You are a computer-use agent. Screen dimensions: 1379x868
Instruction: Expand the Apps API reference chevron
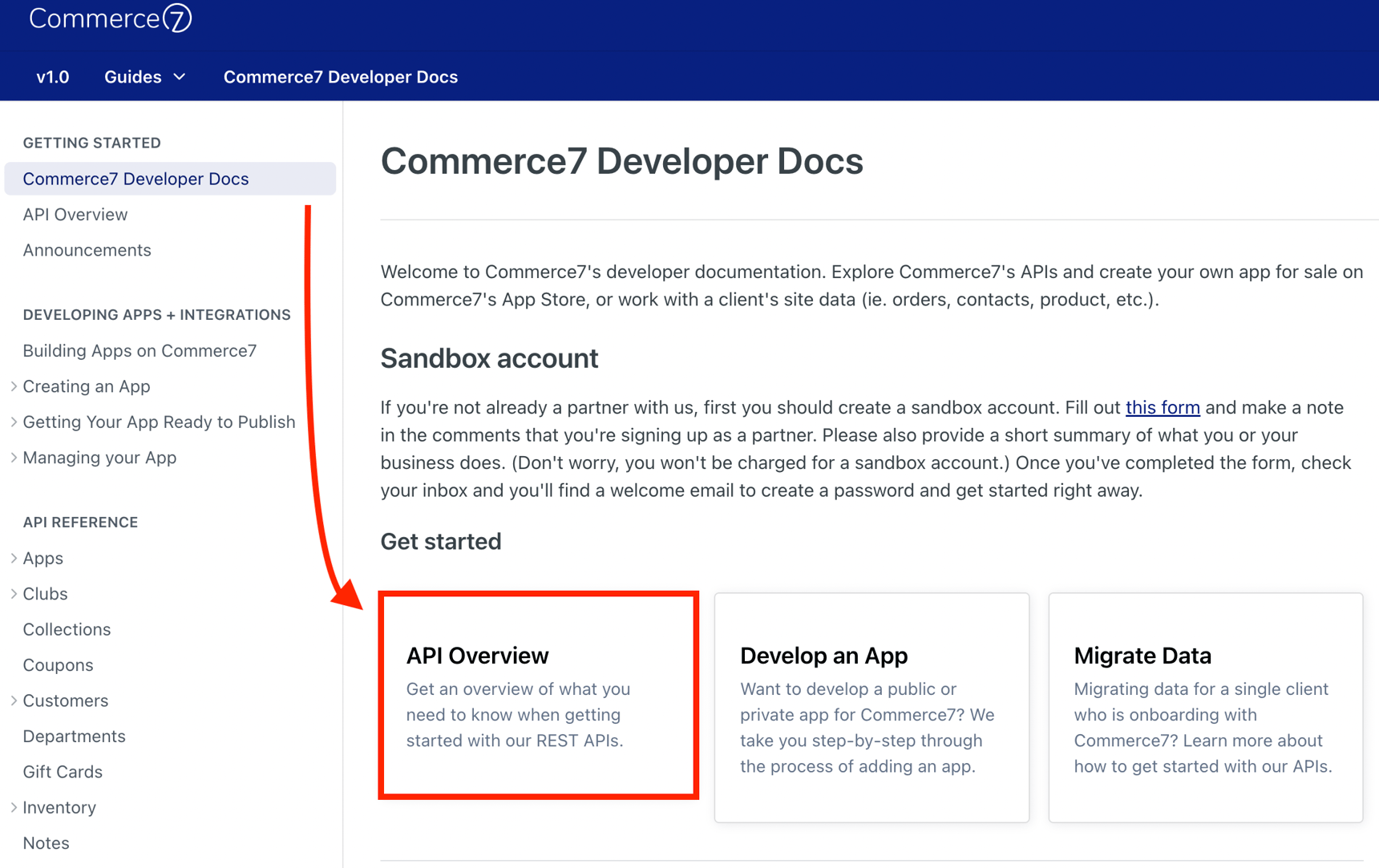[x=14, y=559]
